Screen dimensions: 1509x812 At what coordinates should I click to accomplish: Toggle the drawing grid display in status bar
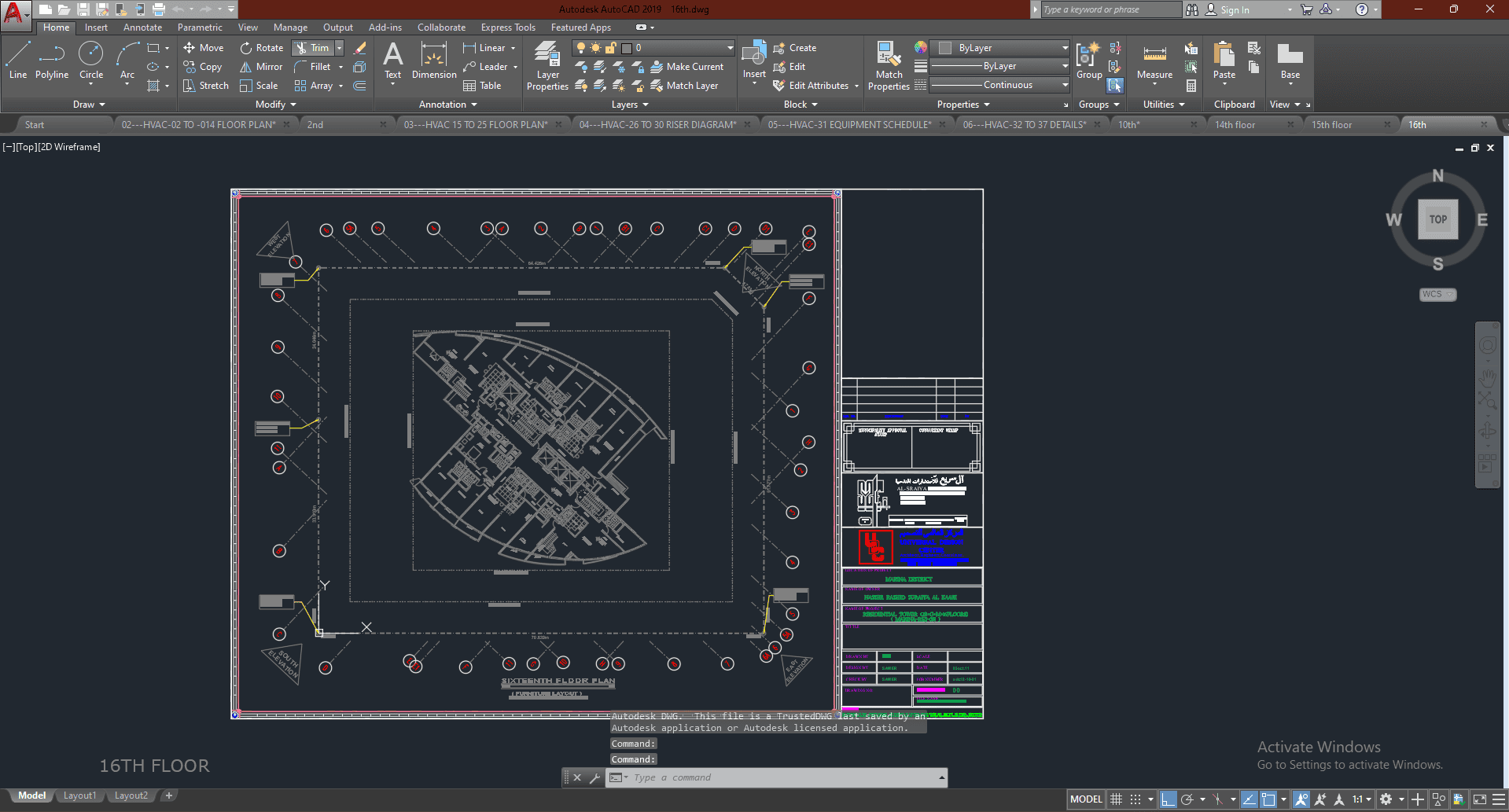(x=1116, y=799)
